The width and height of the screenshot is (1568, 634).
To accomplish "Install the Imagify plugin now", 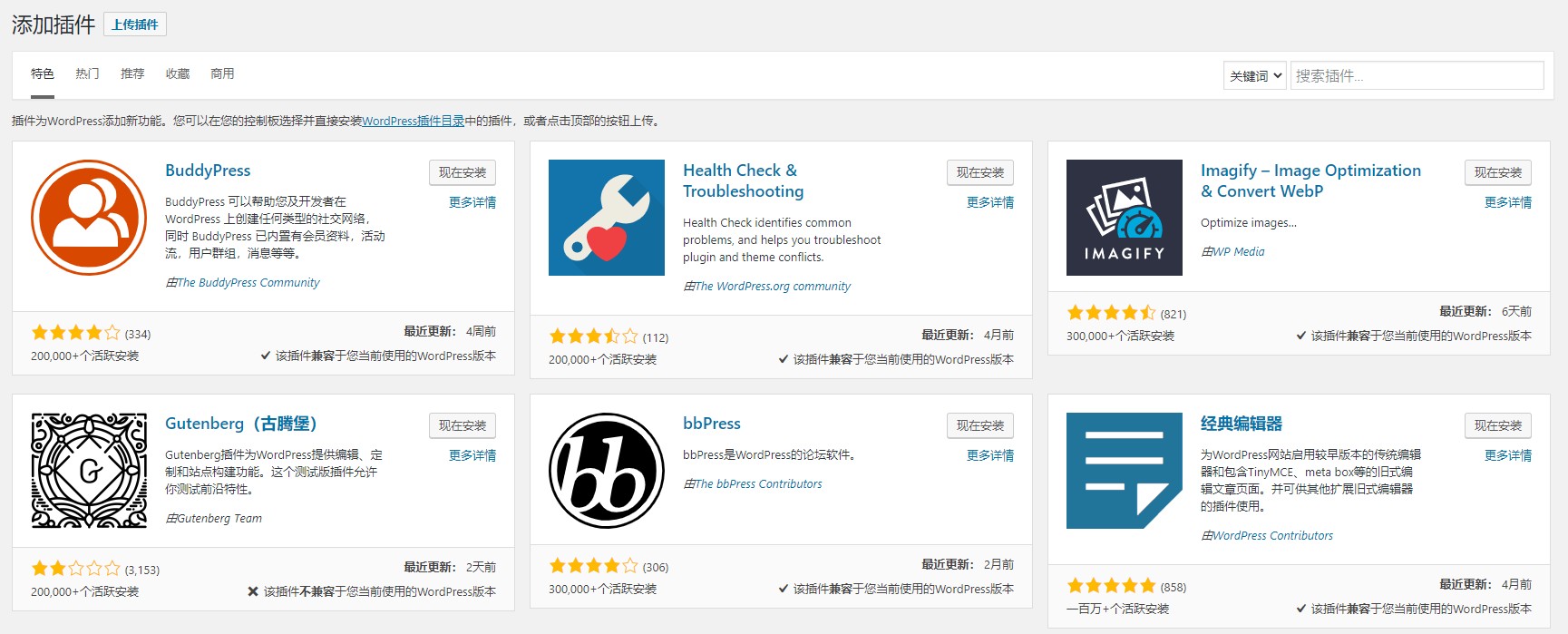I will point(1498,172).
